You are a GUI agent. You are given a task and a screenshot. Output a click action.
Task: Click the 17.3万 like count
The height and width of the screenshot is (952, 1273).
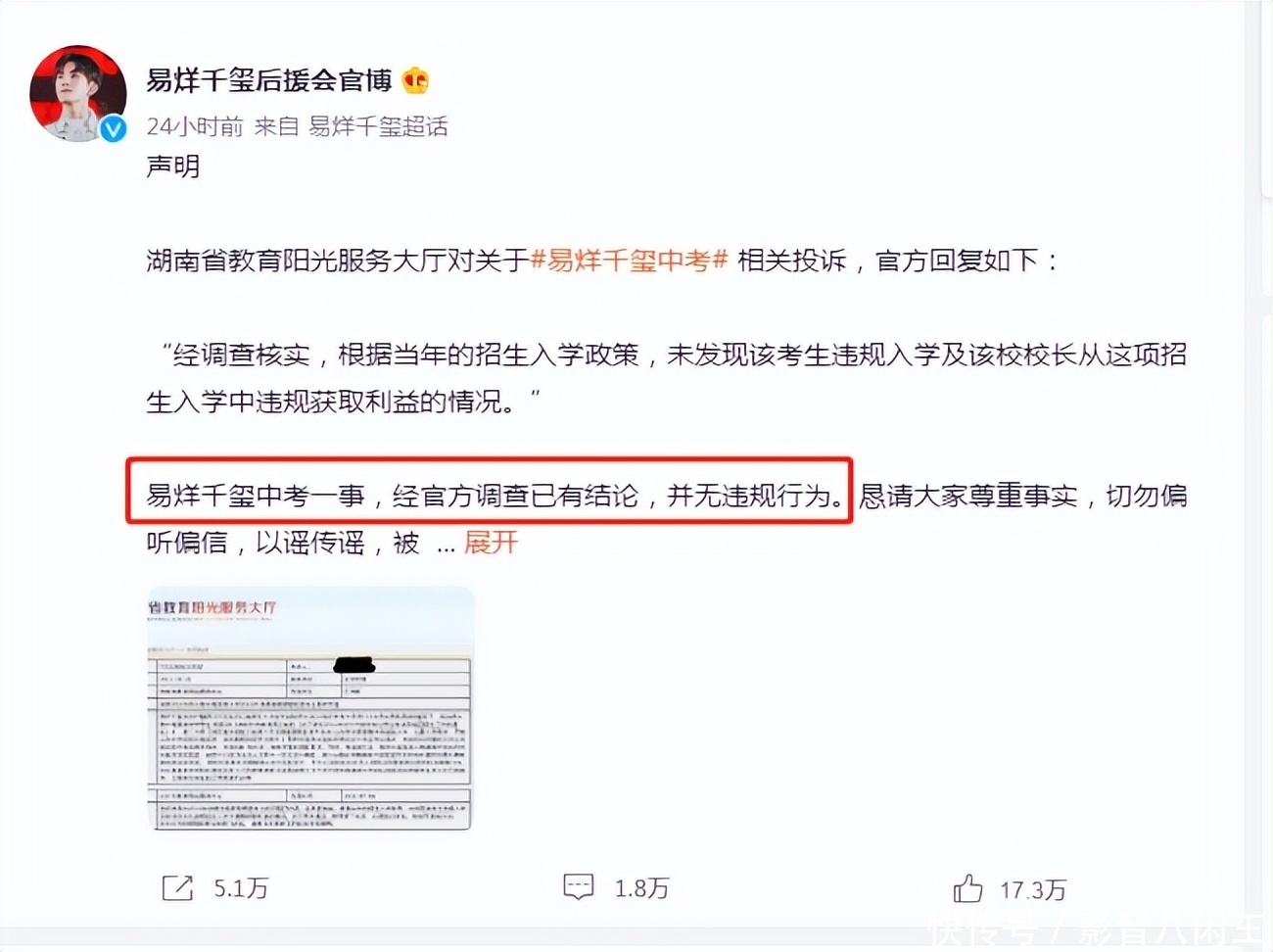coord(1032,889)
